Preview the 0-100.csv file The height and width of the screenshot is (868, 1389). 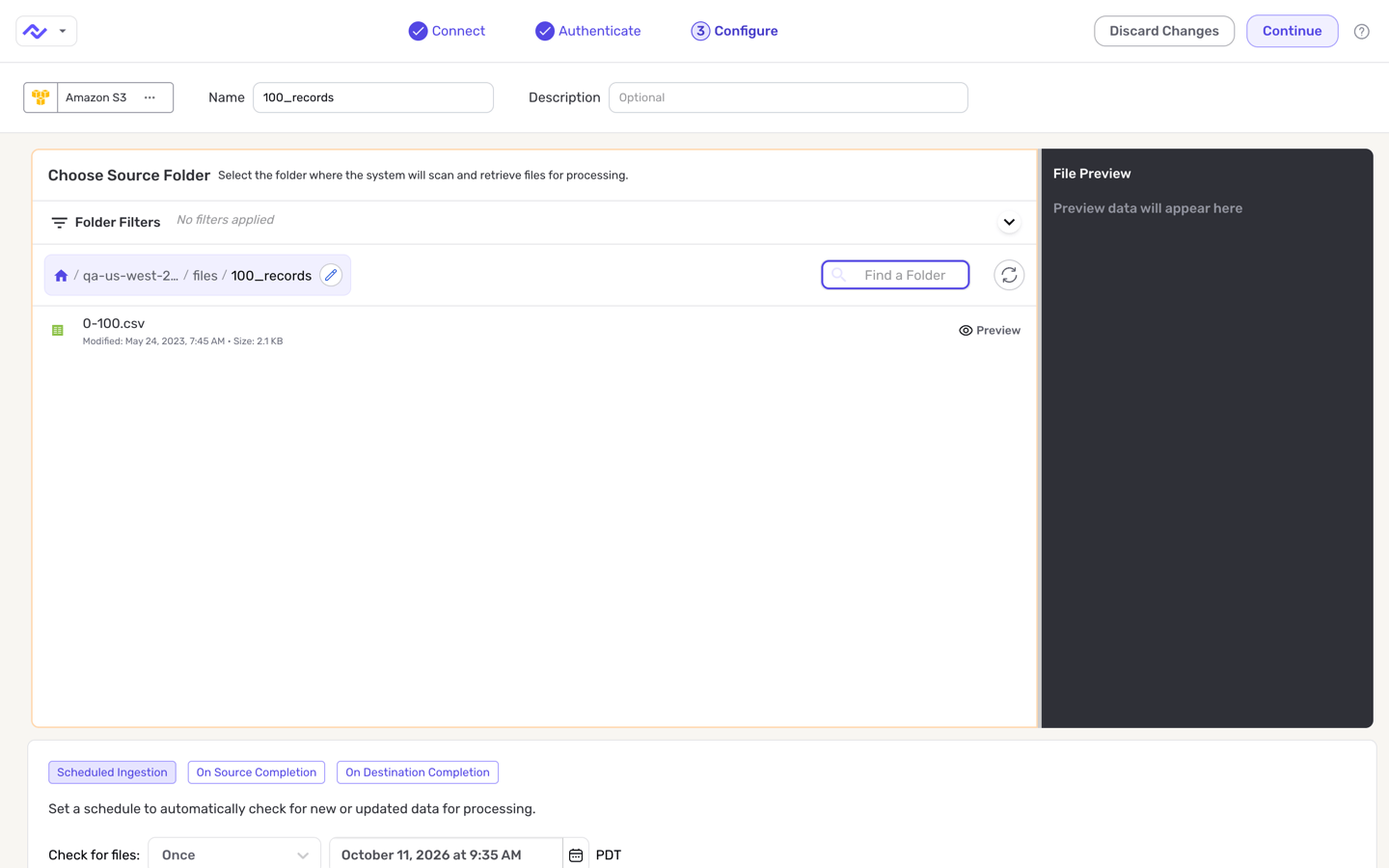(990, 331)
